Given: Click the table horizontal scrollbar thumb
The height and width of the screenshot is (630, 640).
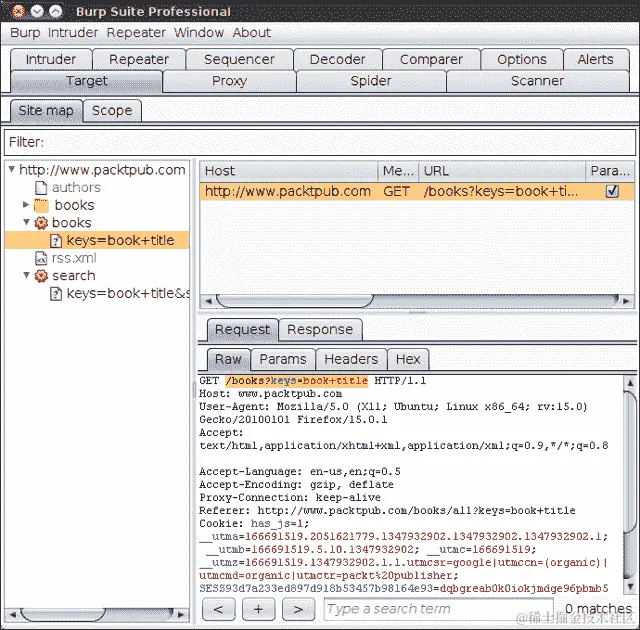Looking at the screenshot, I should 294,301.
